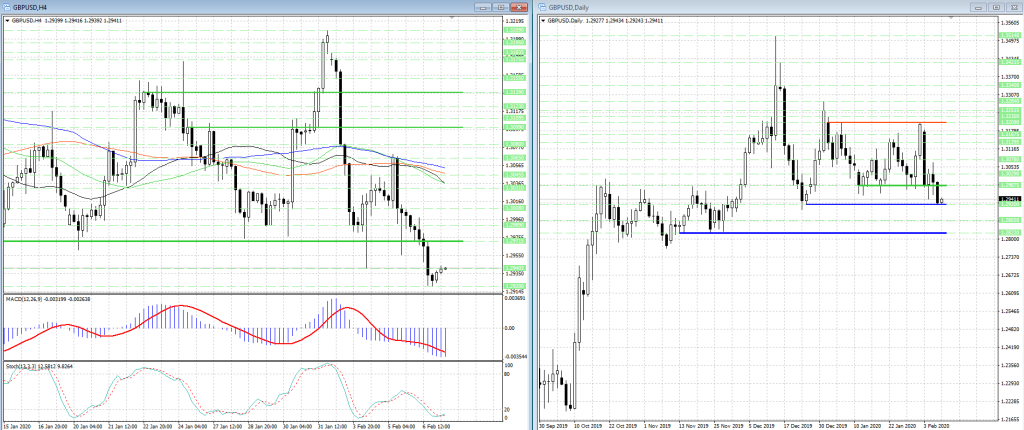Click the GBPUSD,H4 window chart icon

pyautogui.click(x=7, y=8)
